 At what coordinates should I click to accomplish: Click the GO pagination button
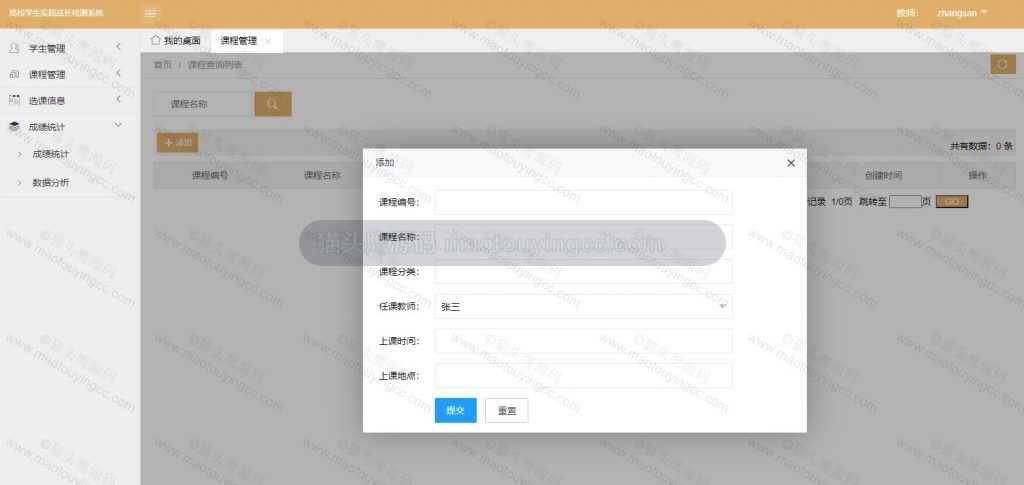952,202
